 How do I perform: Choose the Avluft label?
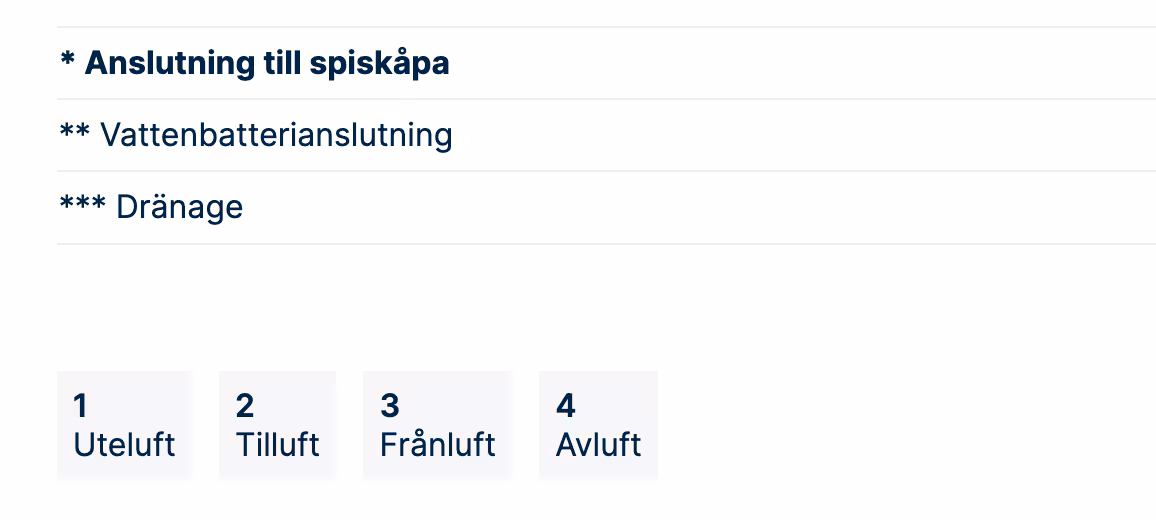click(x=598, y=444)
